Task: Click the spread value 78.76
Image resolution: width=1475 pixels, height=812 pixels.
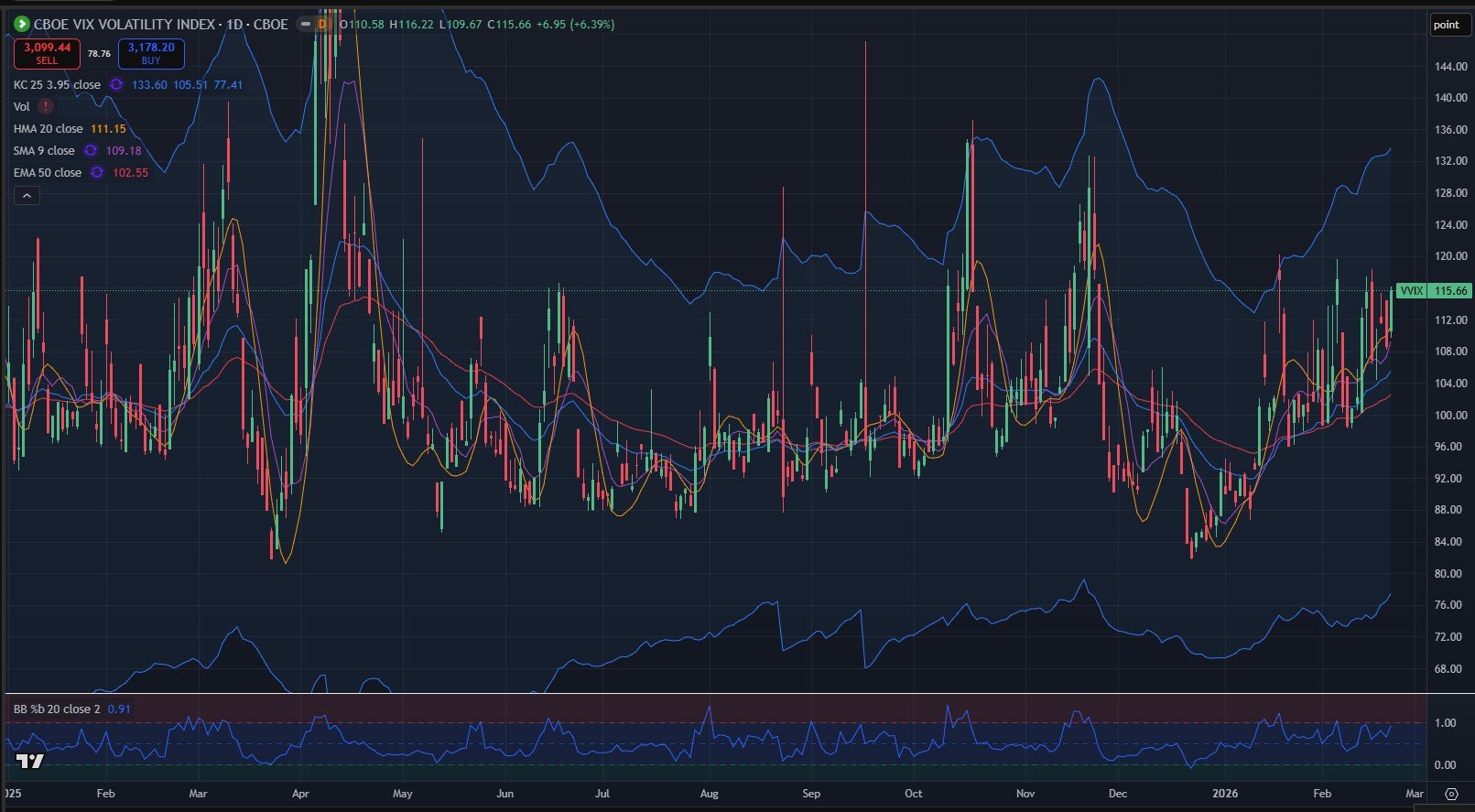Action: pyautogui.click(x=99, y=54)
